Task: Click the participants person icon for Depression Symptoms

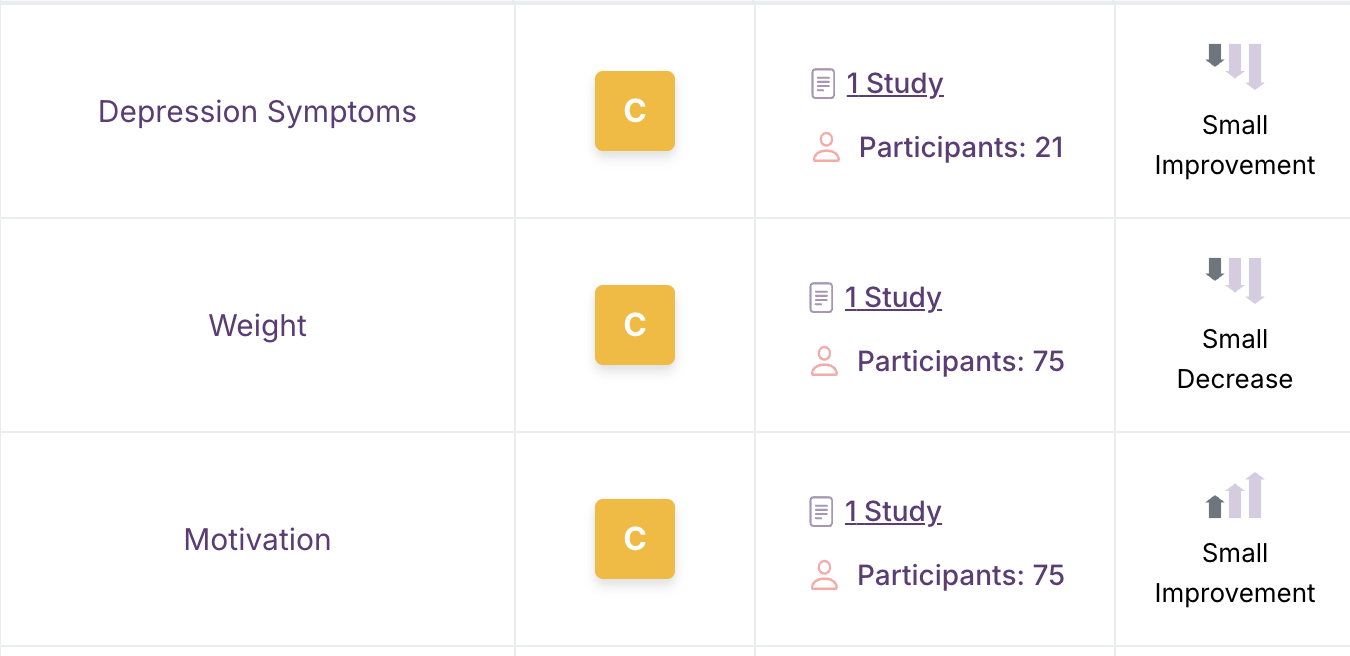Action: (x=826, y=148)
